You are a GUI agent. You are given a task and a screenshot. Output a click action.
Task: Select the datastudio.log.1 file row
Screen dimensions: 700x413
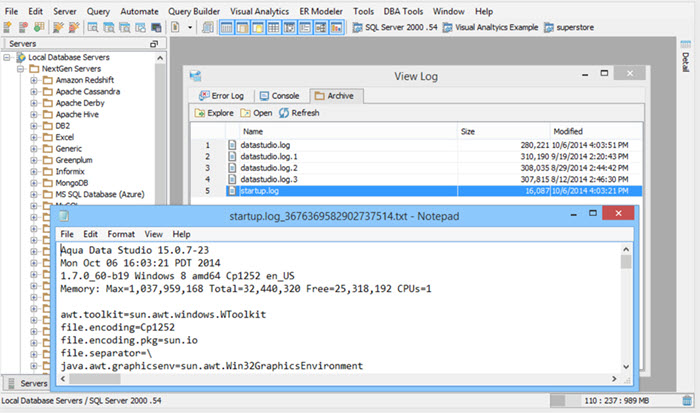(x=417, y=157)
